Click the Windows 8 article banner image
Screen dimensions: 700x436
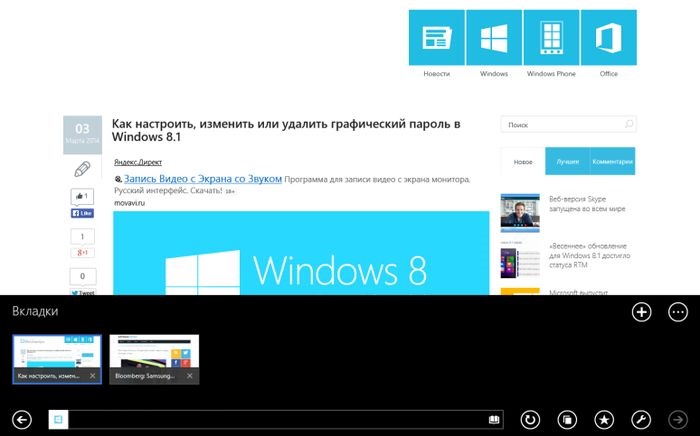pyautogui.click(x=301, y=253)
